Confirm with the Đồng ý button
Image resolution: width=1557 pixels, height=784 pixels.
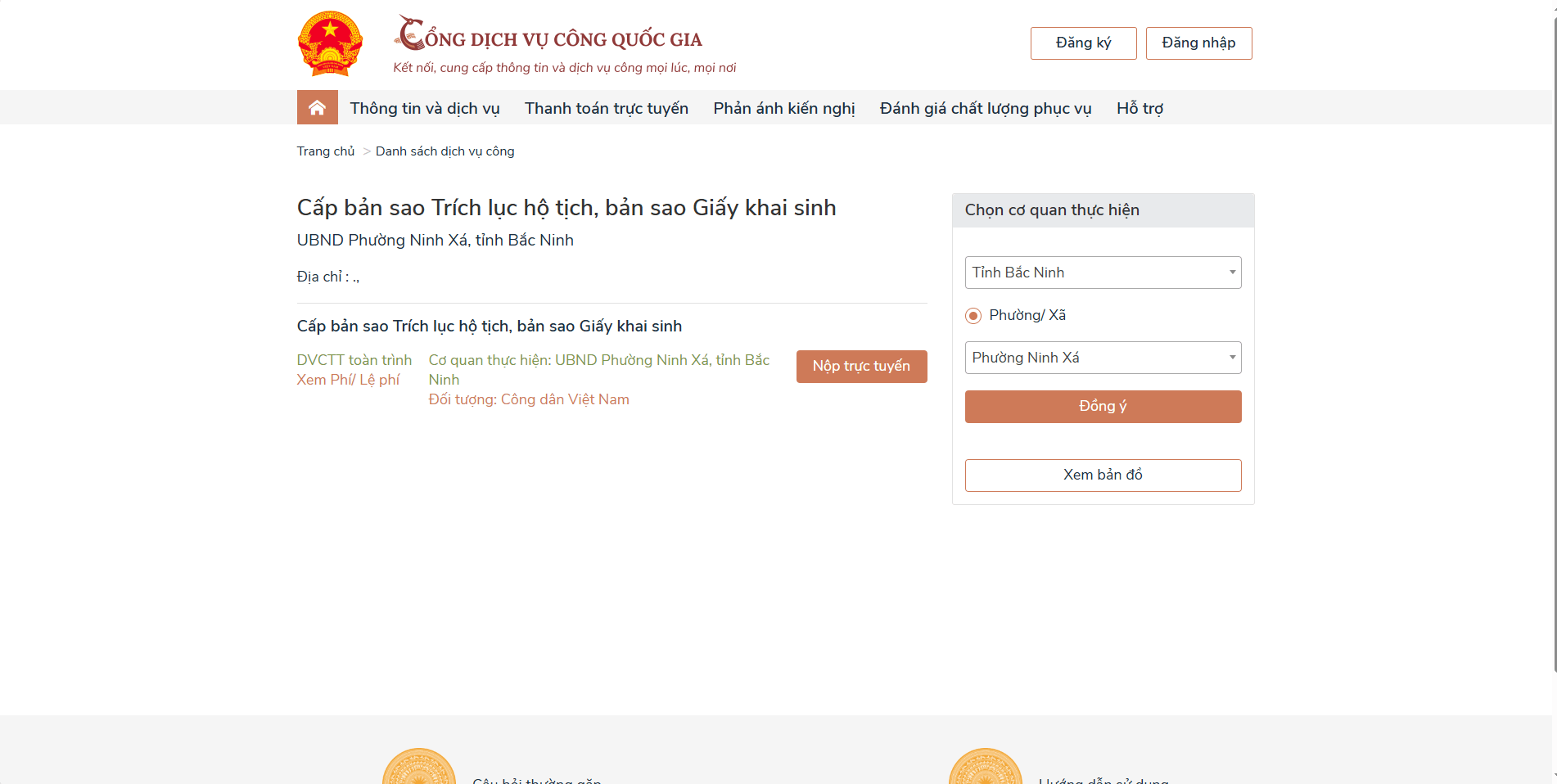click(x=1103, y=407)
